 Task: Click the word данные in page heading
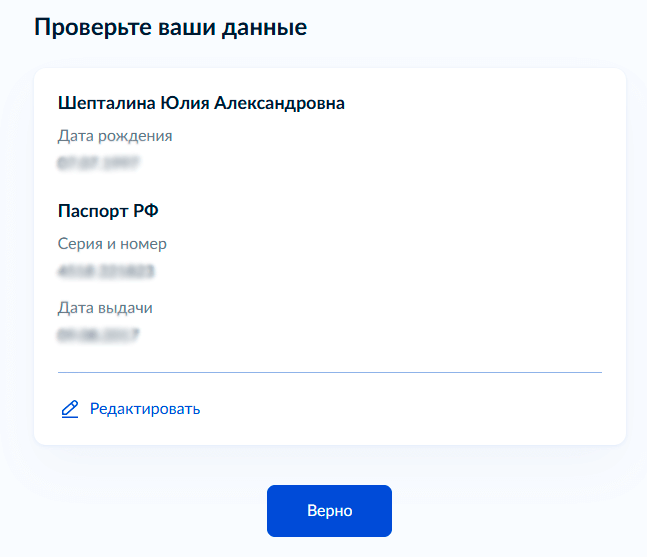pos(264,28)
